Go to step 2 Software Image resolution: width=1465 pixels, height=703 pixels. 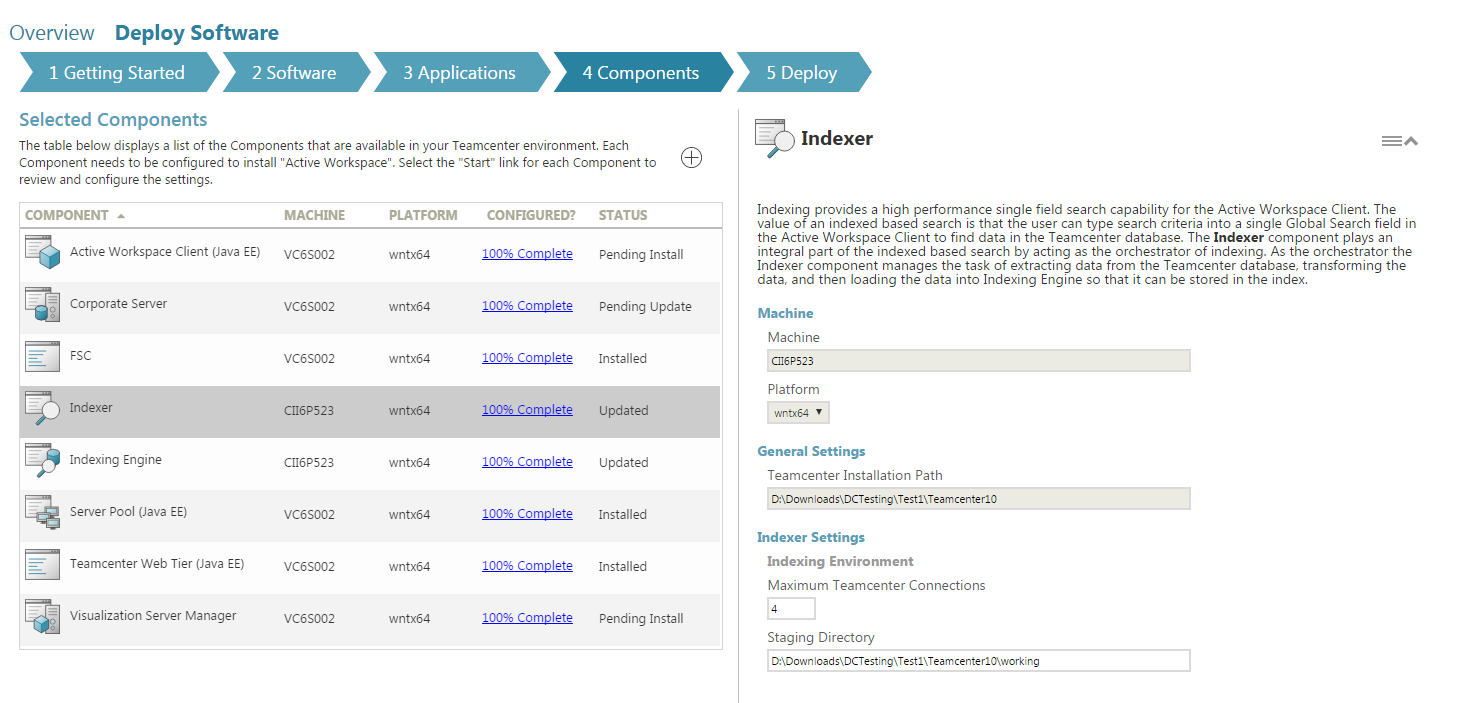[294, 72]
